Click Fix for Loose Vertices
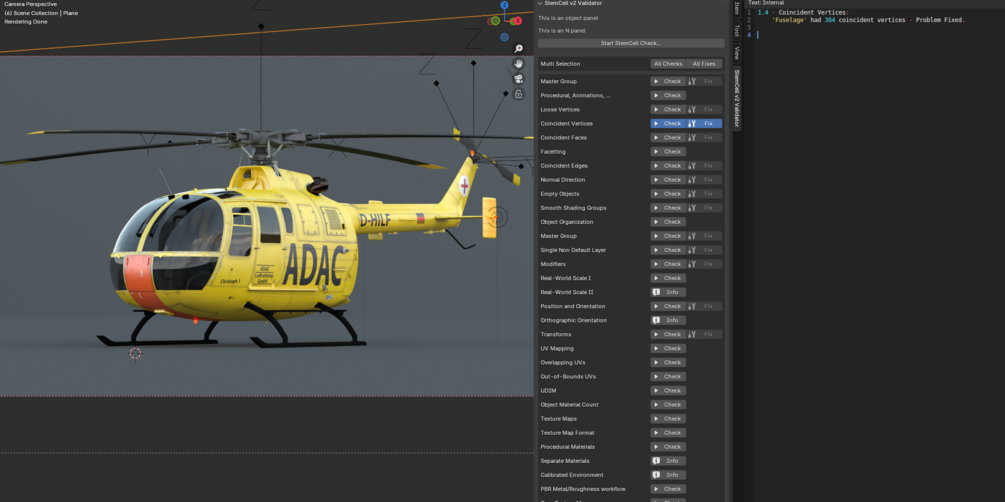1005x502 pixels. click(704, 110)
